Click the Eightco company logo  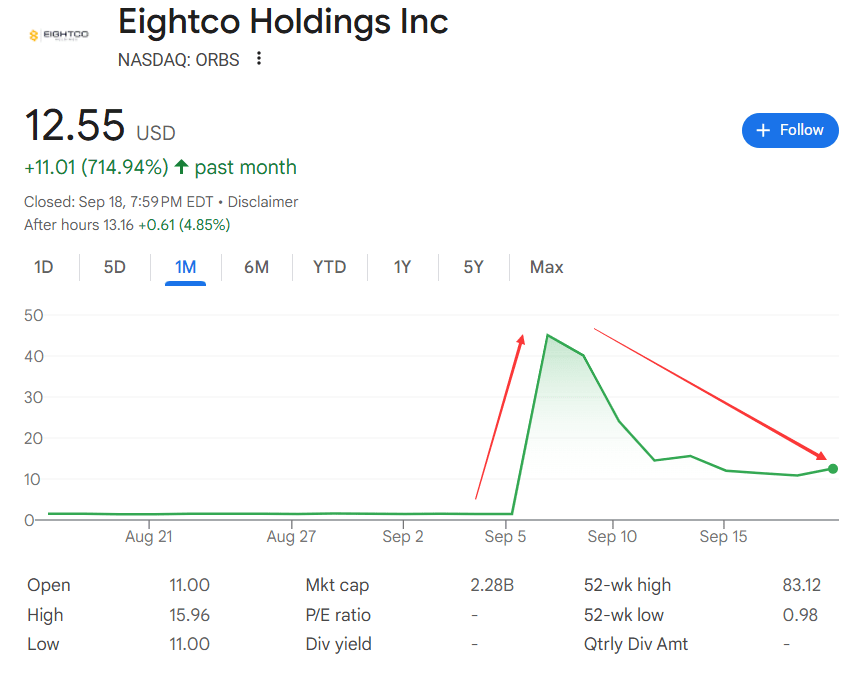(58, 35)
